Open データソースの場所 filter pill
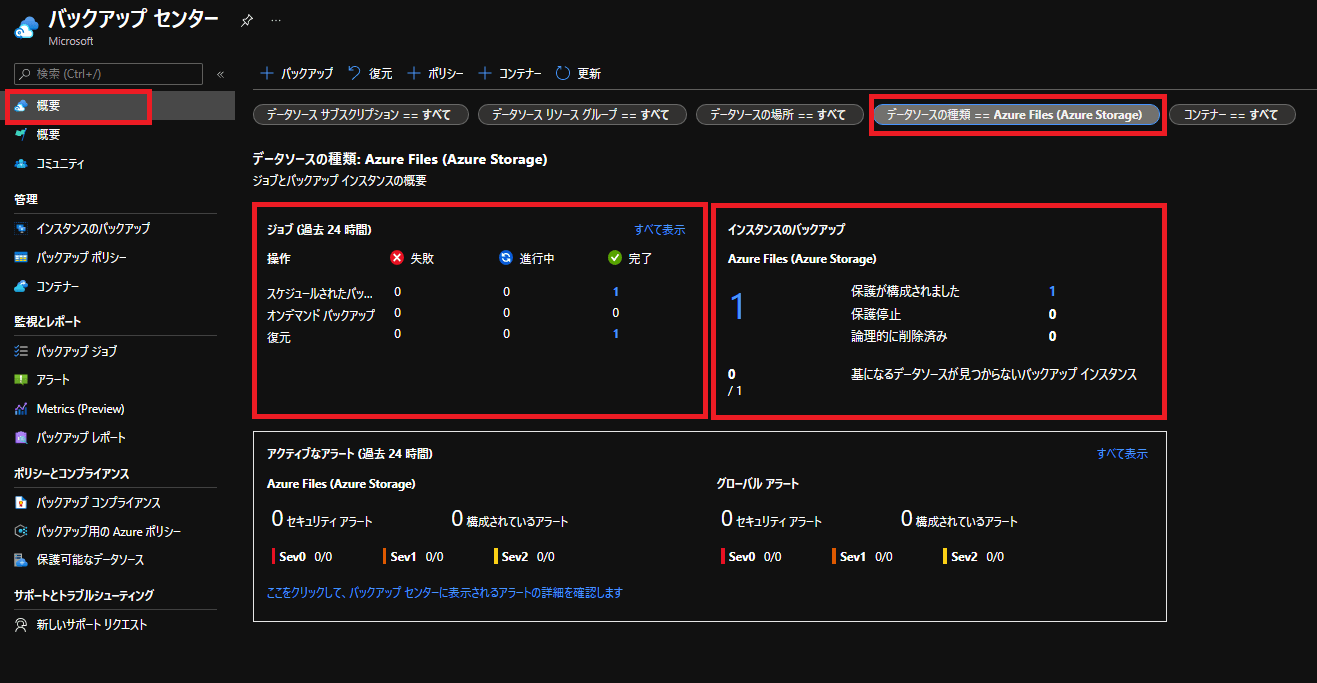 pos(779,115)
